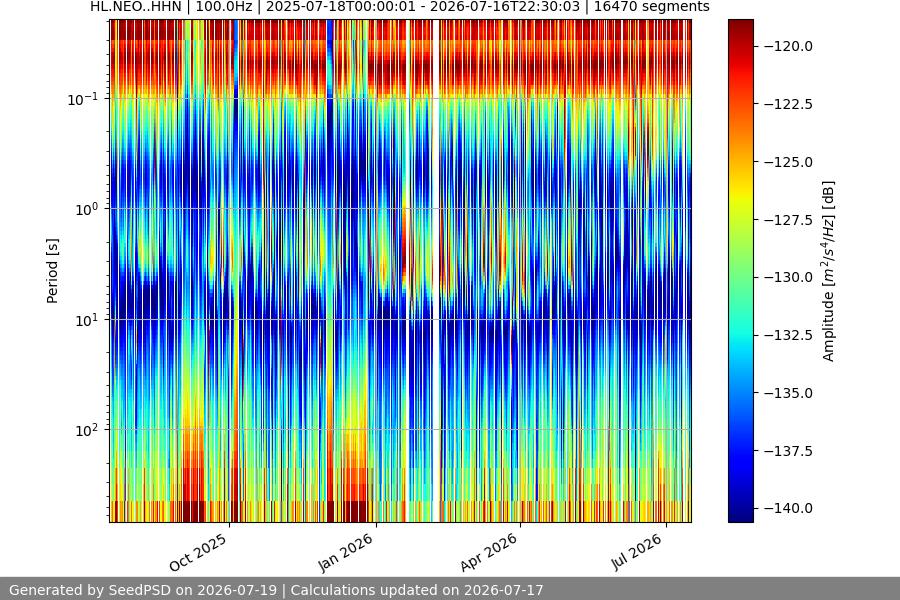Click the -132.5 colorbar tick label
Screen dimensions: 900x600
(x=789, y=335)
